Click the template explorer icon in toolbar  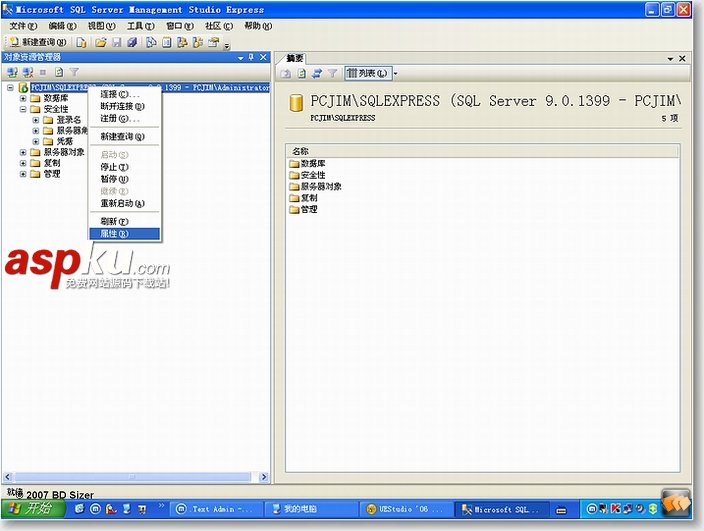pyautogui.click(x=198, y=42)
